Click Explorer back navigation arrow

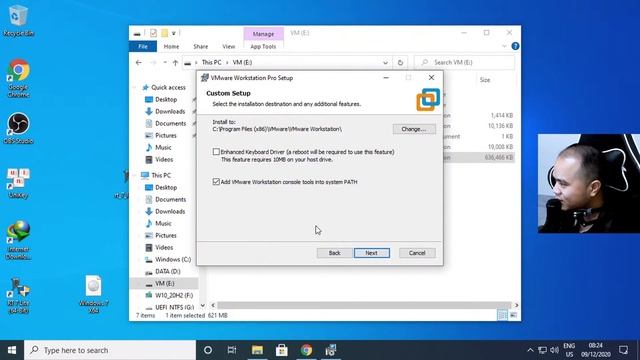pos(139,62)
